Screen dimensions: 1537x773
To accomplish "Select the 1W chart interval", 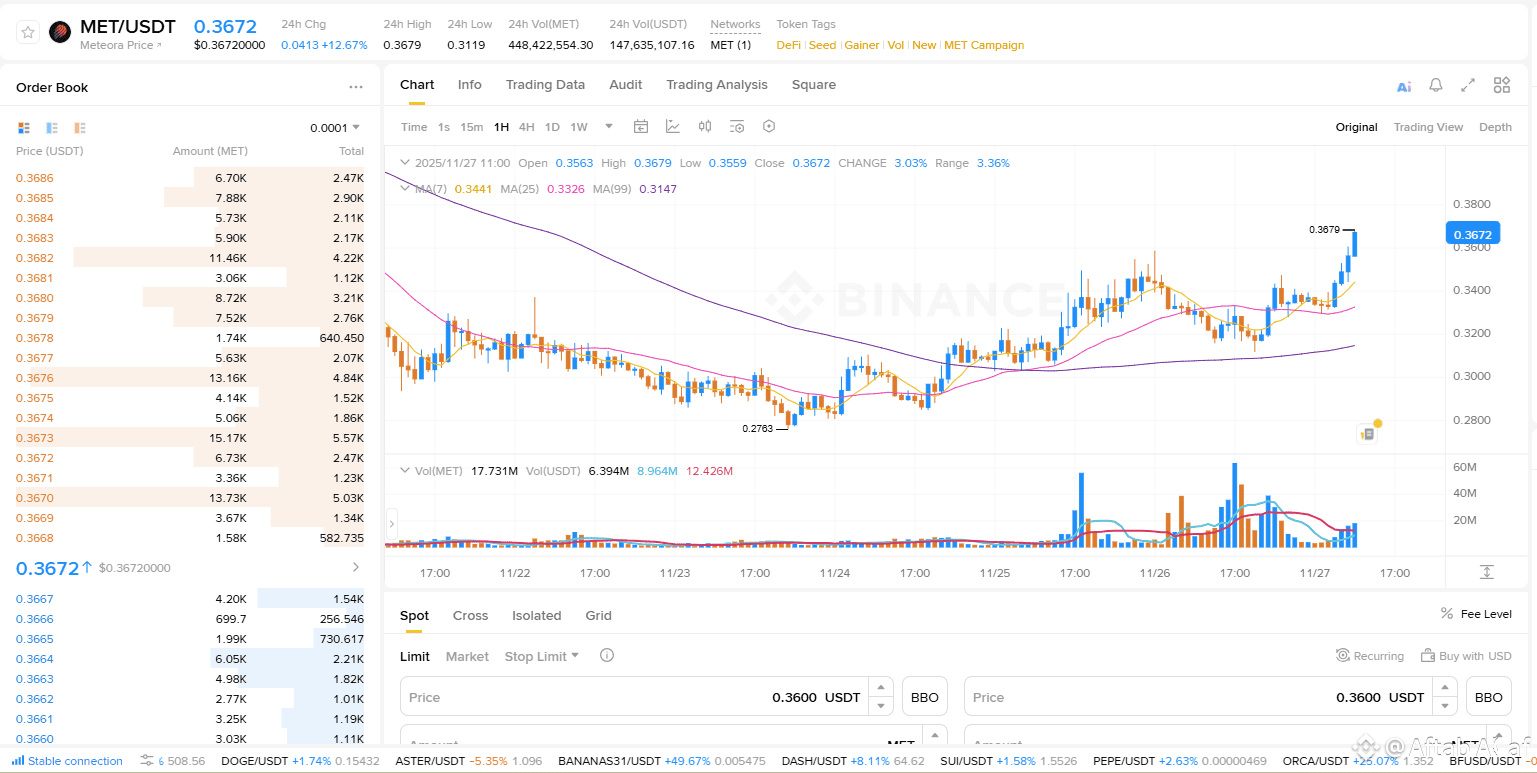I will 579,127.
